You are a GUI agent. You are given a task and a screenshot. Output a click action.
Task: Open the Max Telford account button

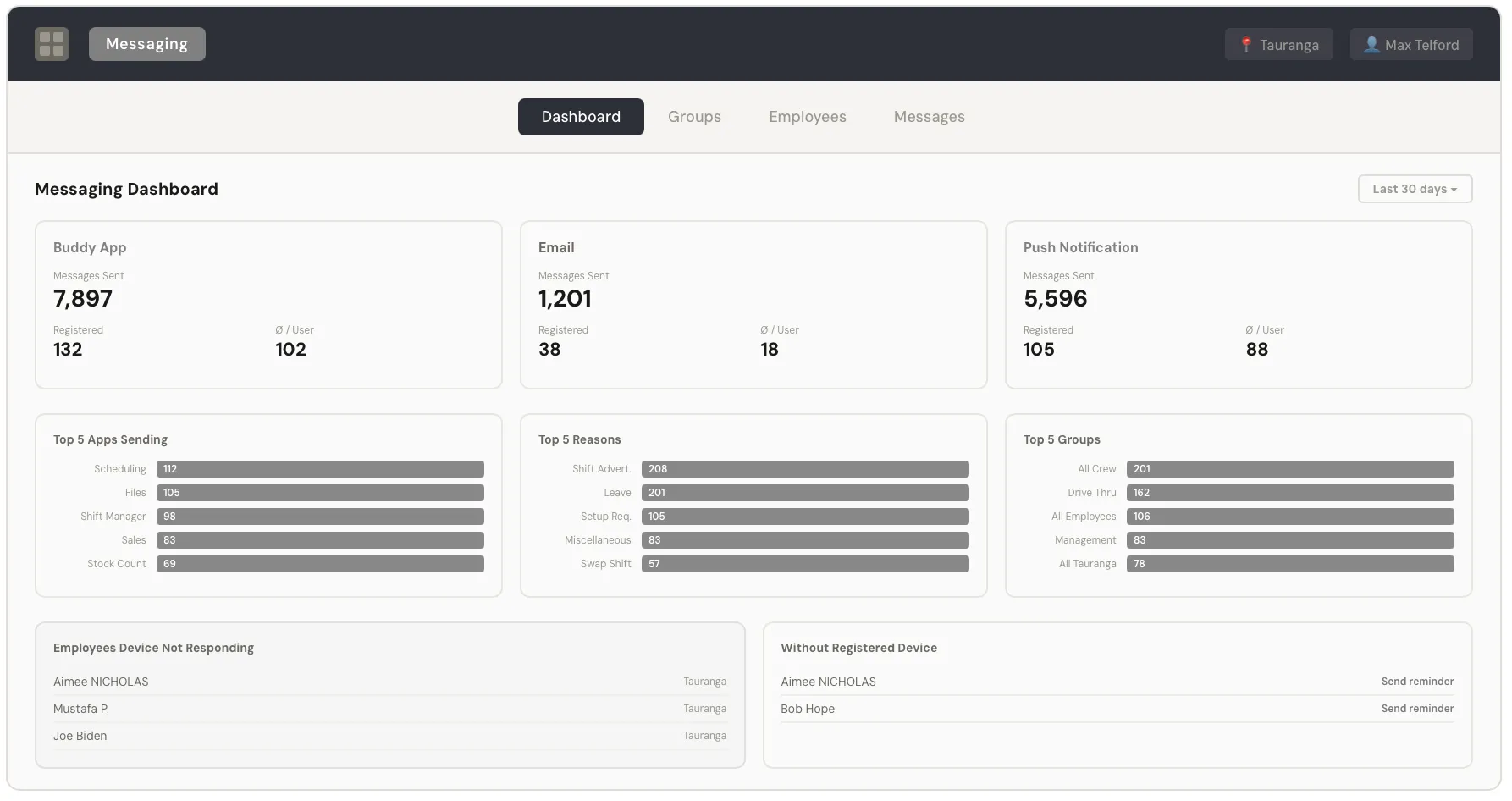pyautogui.click(x=1411, y=45)
